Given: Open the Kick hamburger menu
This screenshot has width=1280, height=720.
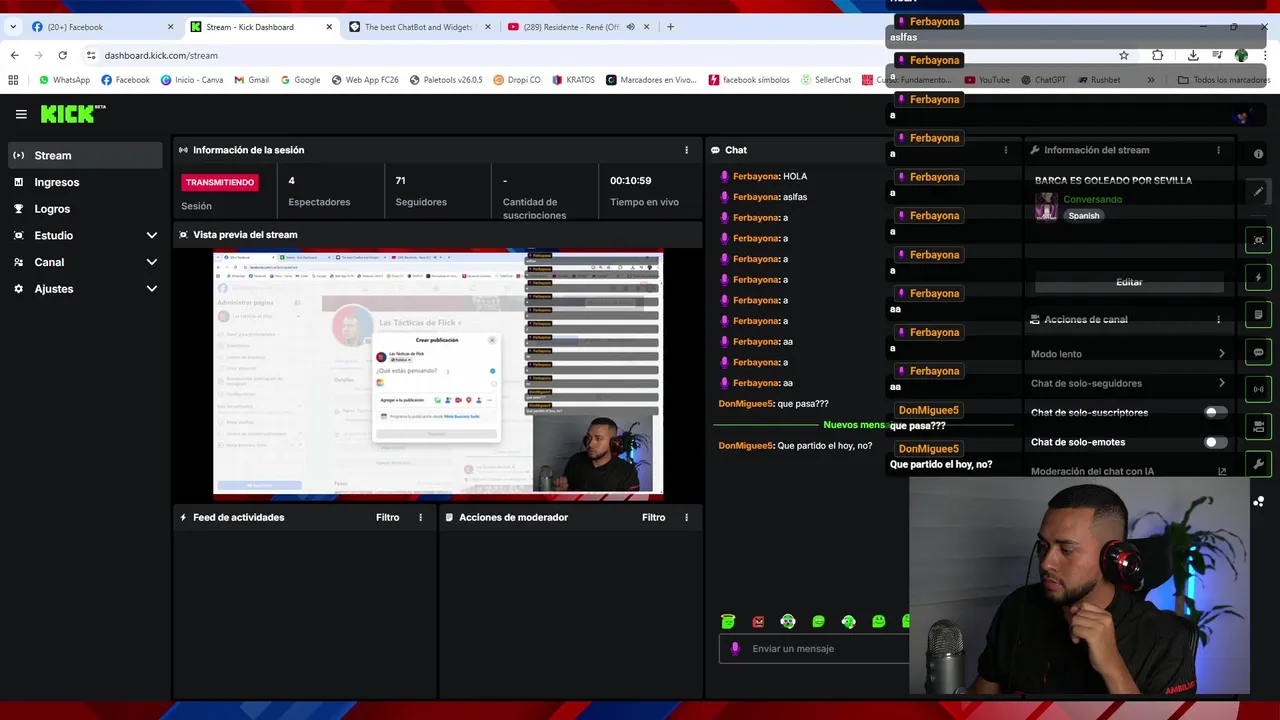Looking at the screenshot, I should point(21,114).
